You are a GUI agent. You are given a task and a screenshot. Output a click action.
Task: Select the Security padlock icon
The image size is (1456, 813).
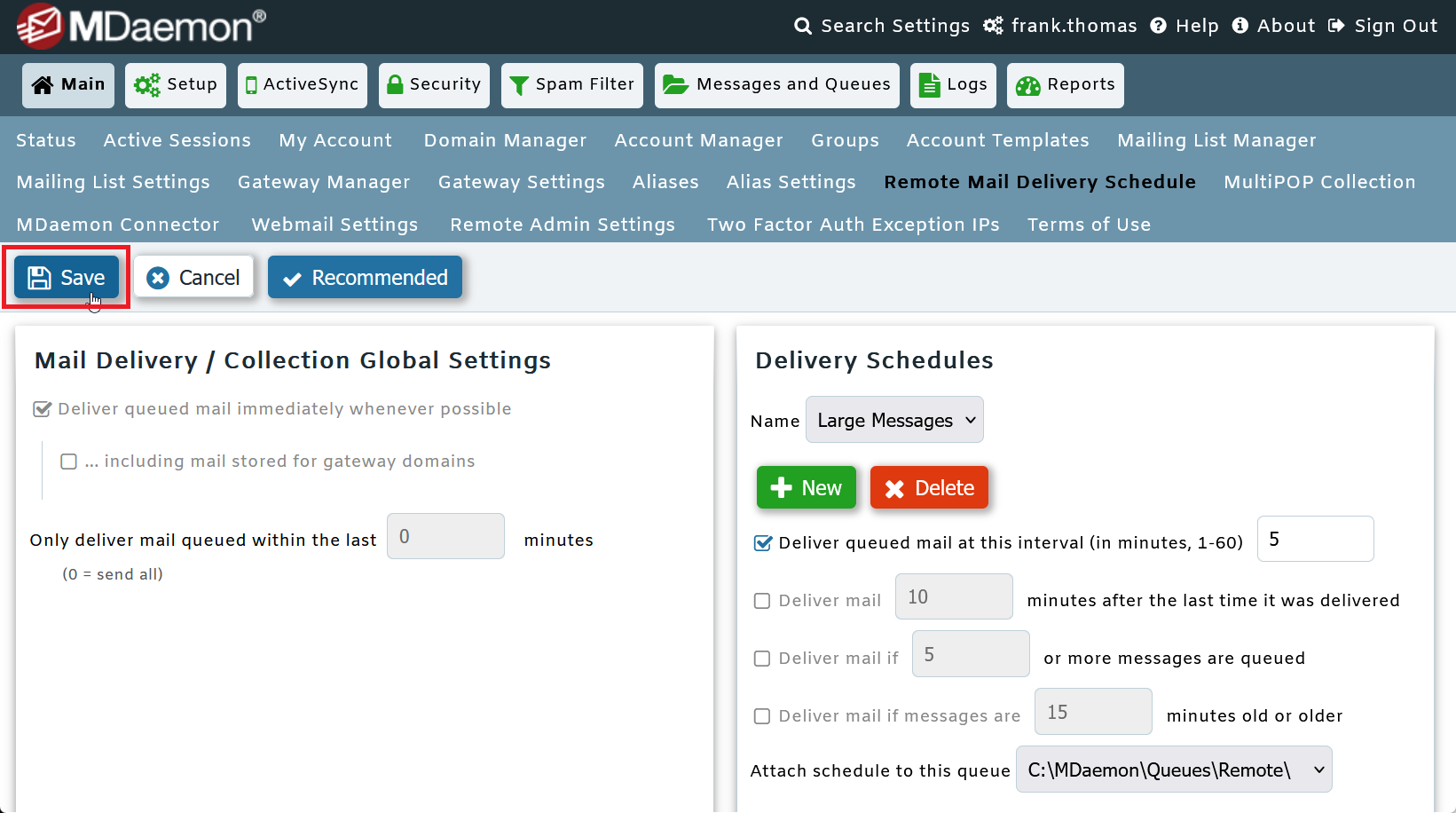point(395,84)
